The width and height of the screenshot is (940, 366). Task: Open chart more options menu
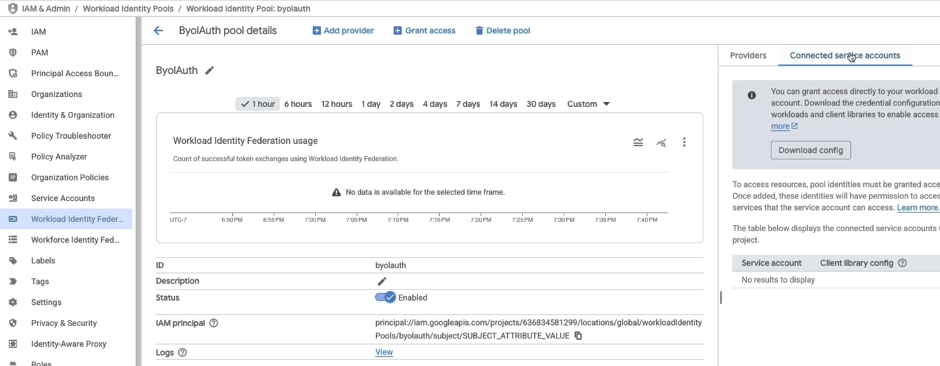(x=684, y=142)
